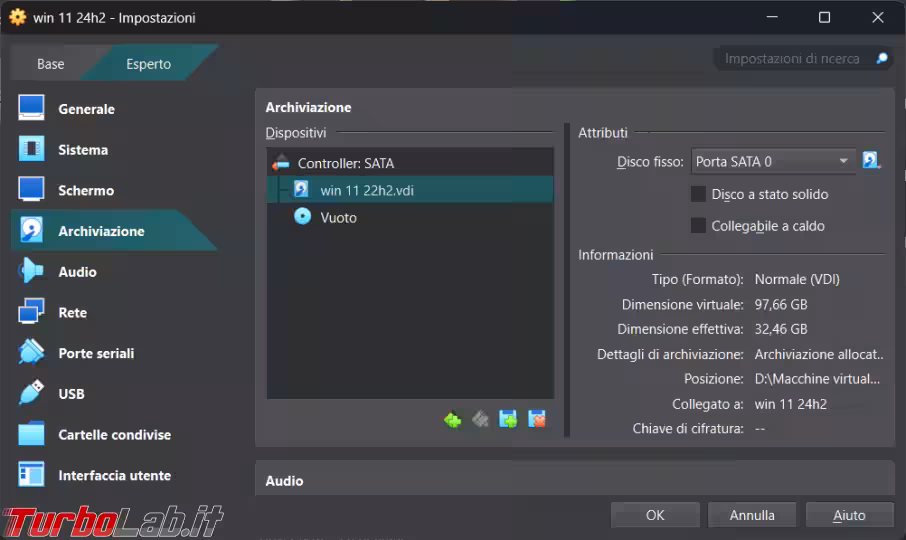The width and height of the screenshot is (906, 540).
Task: Switch to the Base tab
Action: (51, 64)
